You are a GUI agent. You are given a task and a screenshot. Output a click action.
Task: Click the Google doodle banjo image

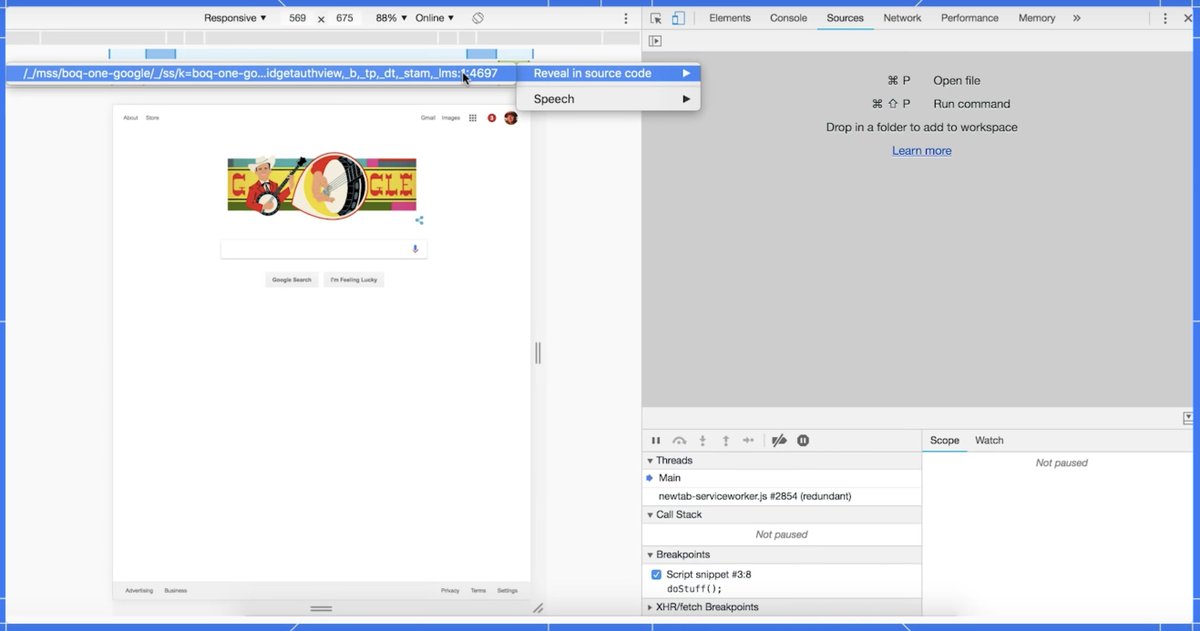322,186
